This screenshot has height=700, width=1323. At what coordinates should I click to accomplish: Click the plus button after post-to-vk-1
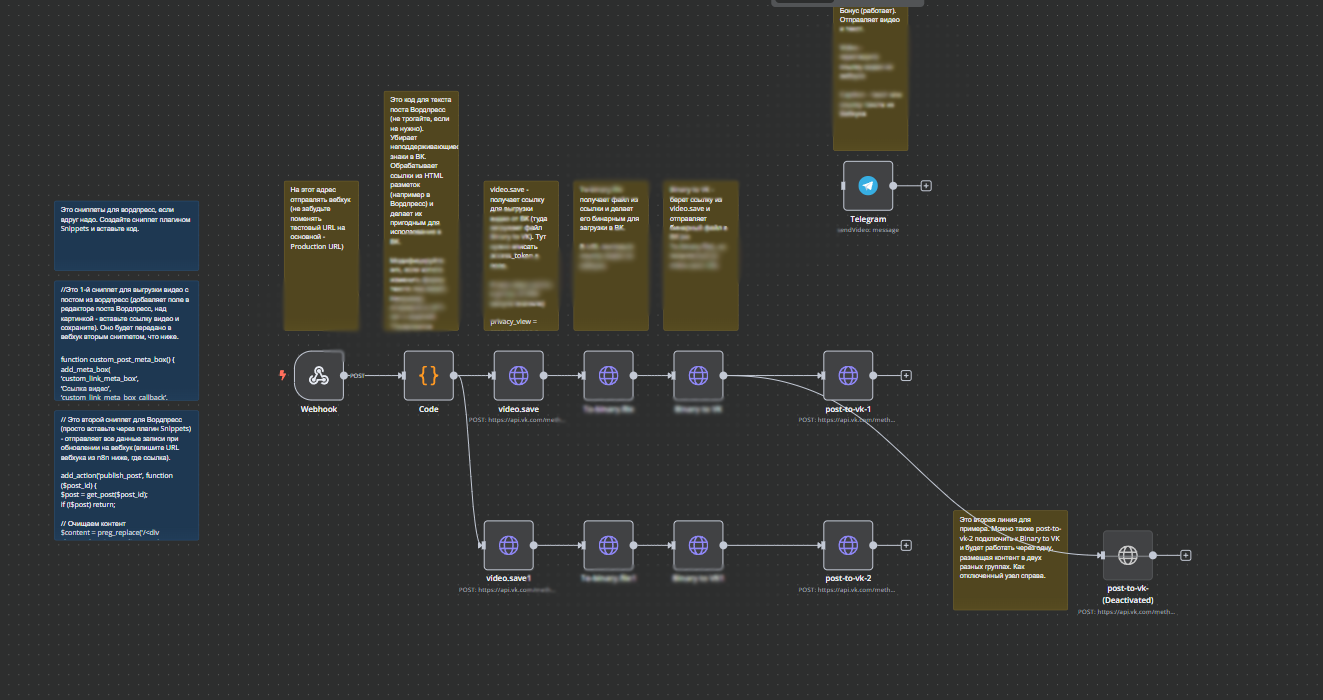[906, 375]
